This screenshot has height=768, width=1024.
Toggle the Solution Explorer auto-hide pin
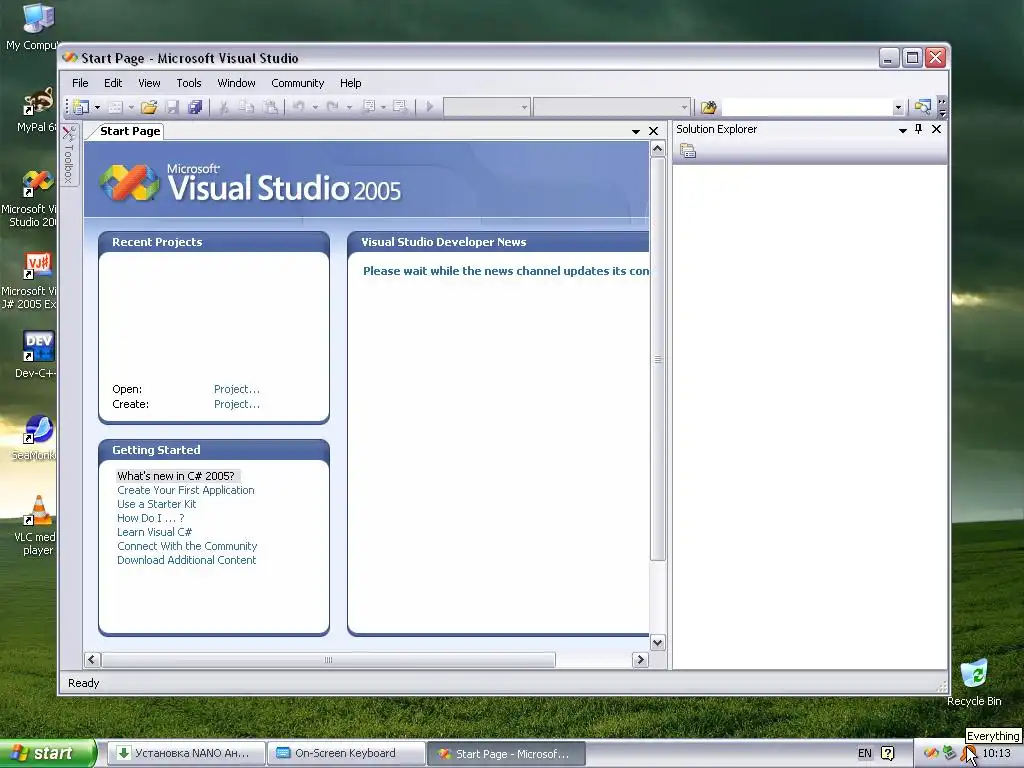(x=919, y=129)
